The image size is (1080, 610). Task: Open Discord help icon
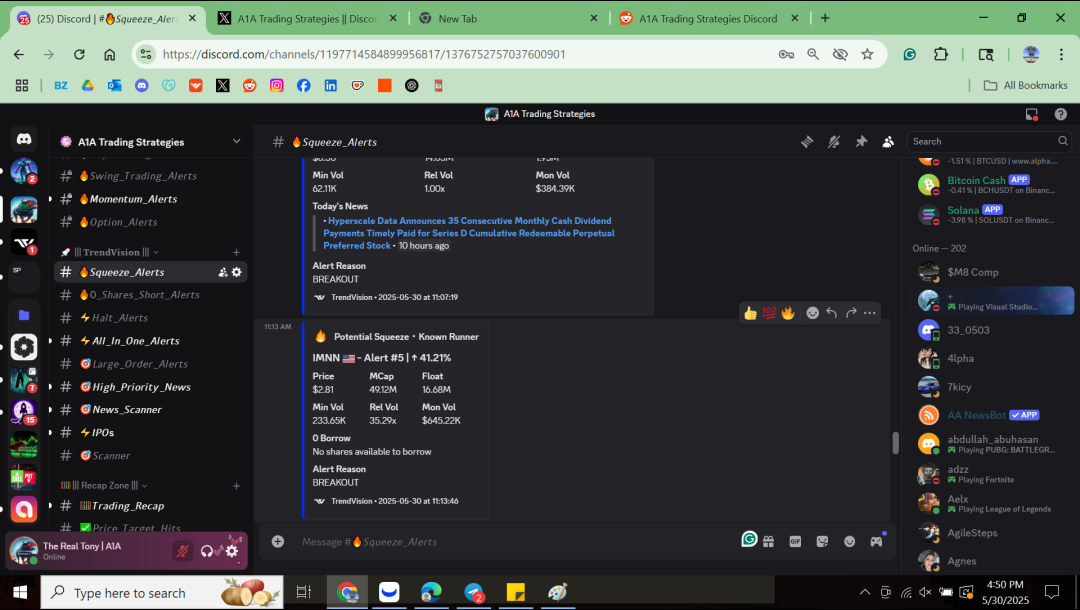pyautogui.click(x=1061, y=114)
